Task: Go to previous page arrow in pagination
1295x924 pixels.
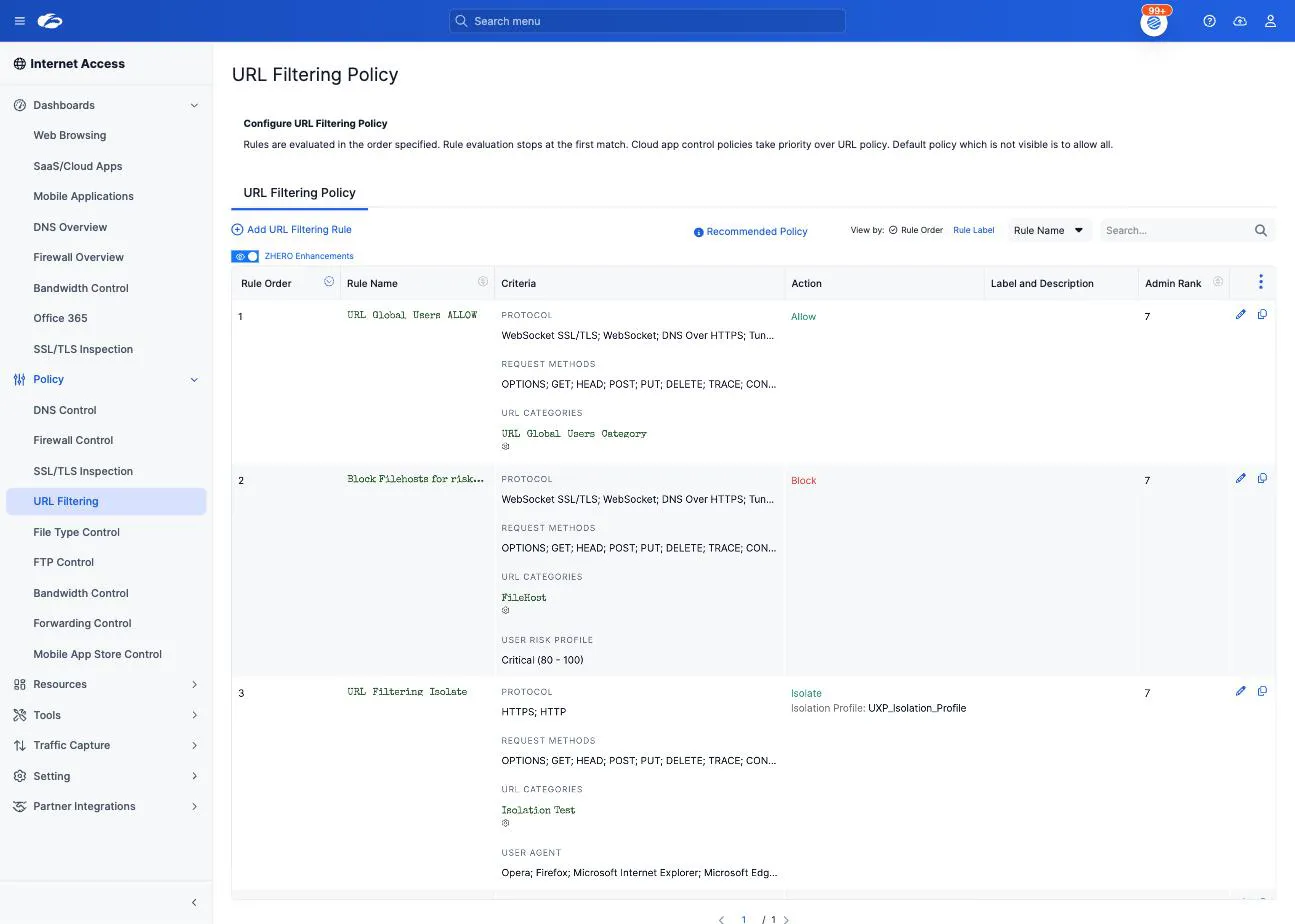Action: 721,920
